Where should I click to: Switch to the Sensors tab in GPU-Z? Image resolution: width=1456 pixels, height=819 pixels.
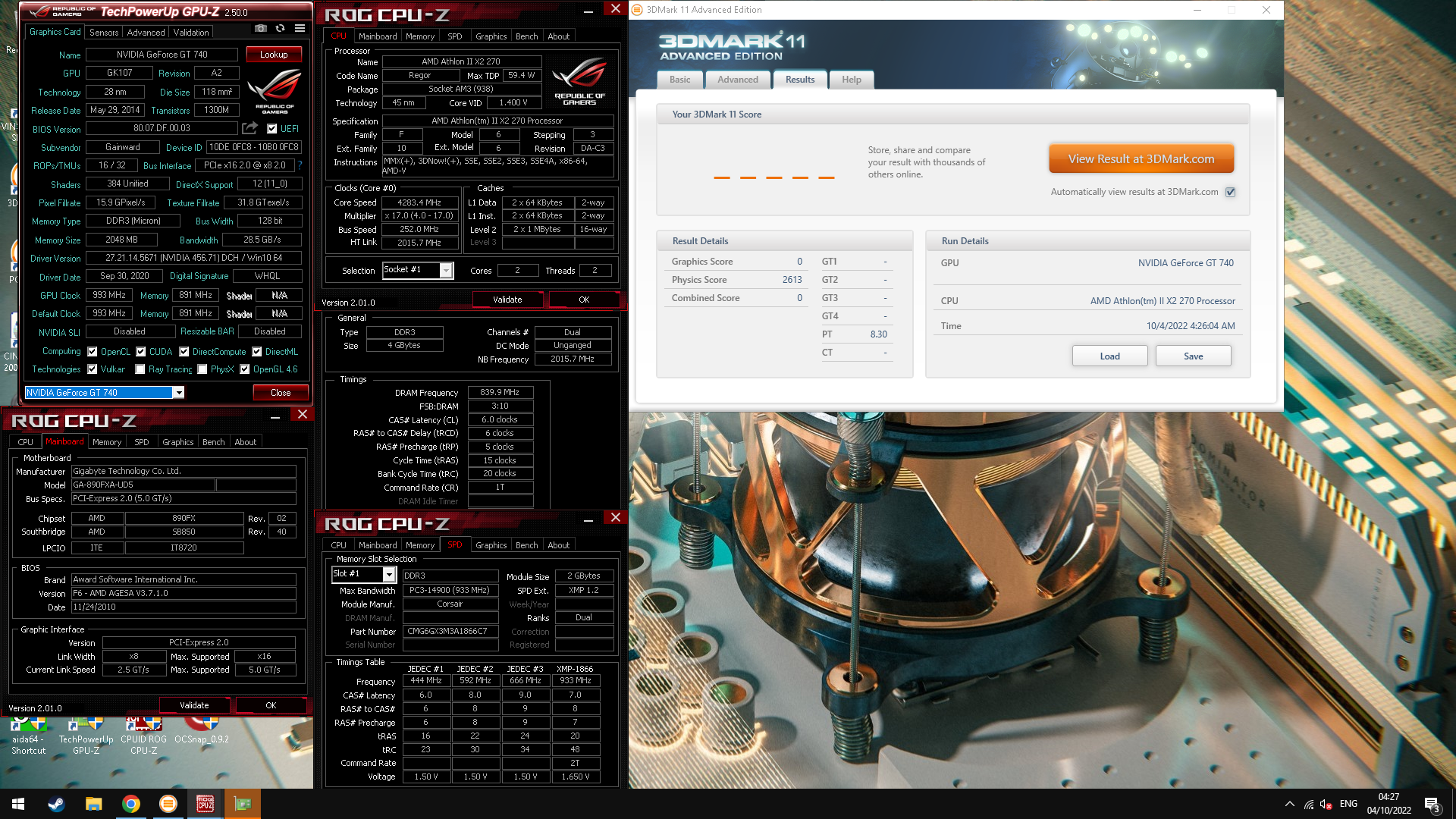[104, 33]
